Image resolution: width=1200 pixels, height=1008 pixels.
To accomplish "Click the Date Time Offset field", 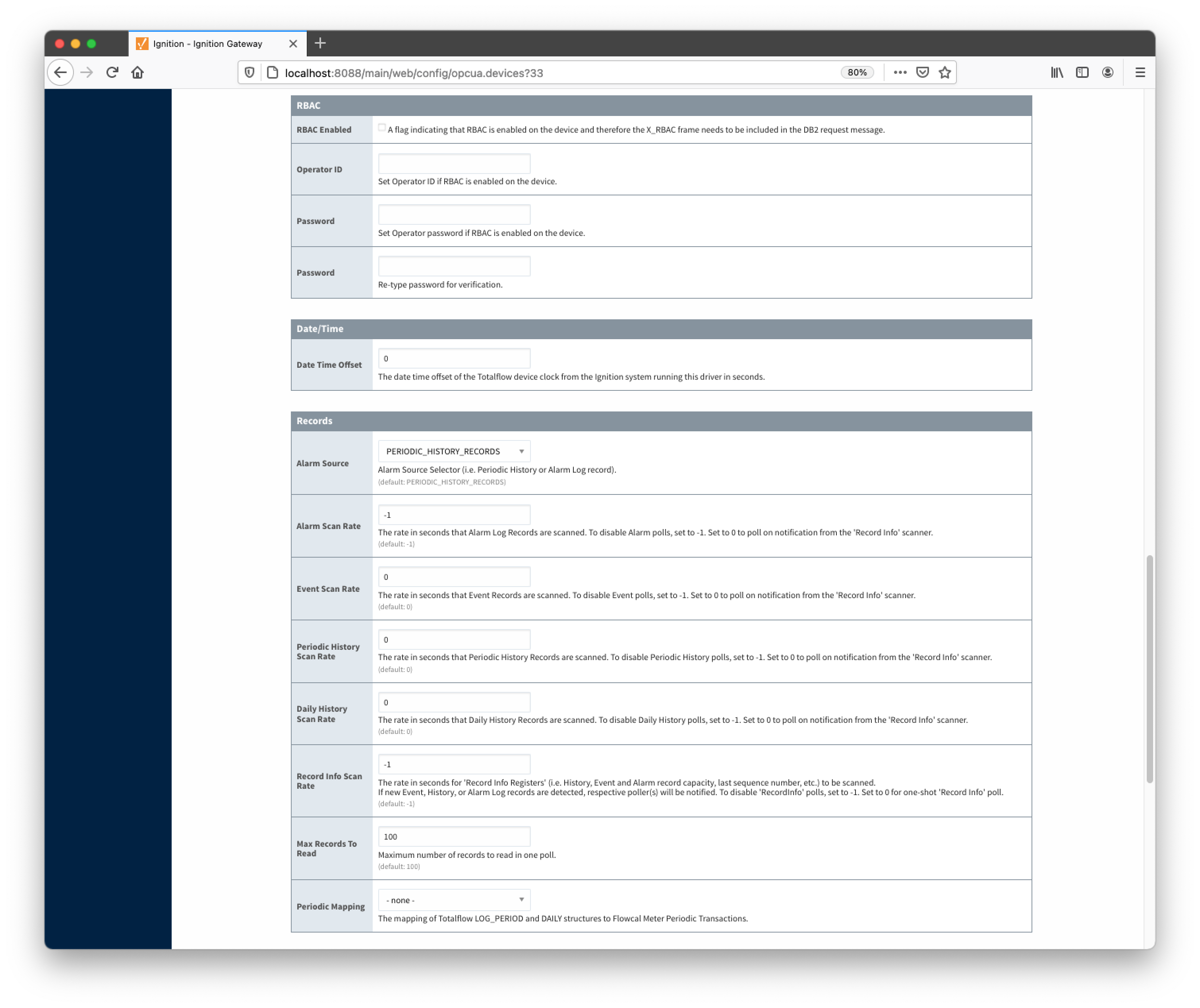I will (454, 358).
